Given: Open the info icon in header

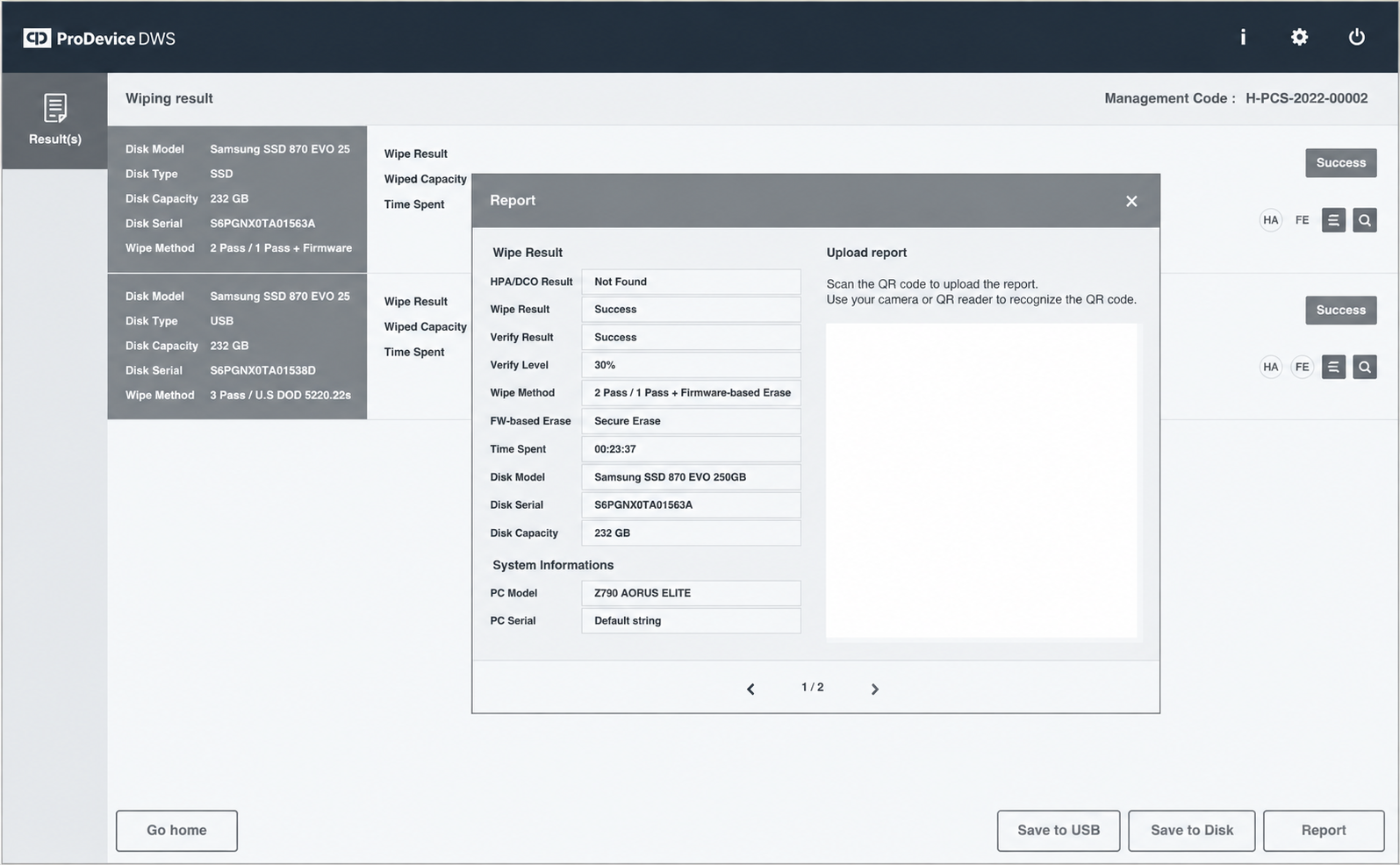Looking at the screenshot, I should [1242, 37].
